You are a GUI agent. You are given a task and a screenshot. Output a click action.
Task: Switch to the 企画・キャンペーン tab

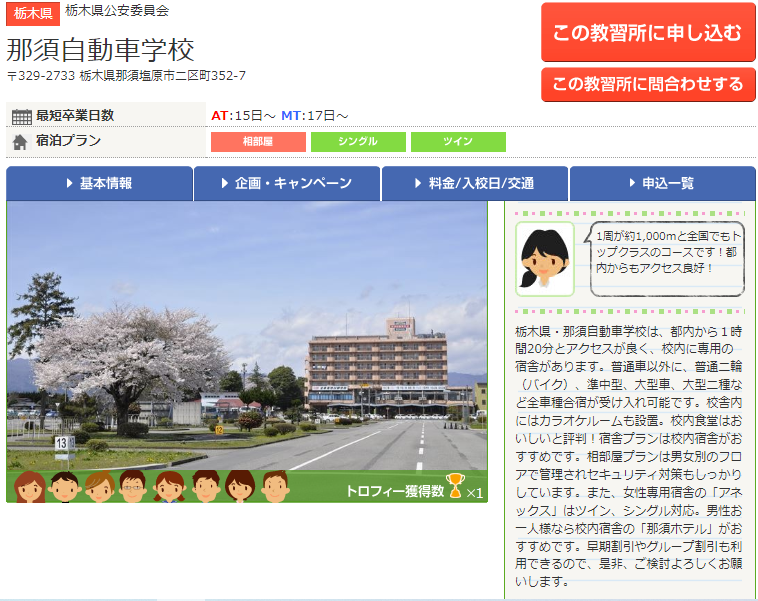tap(287, 184)
